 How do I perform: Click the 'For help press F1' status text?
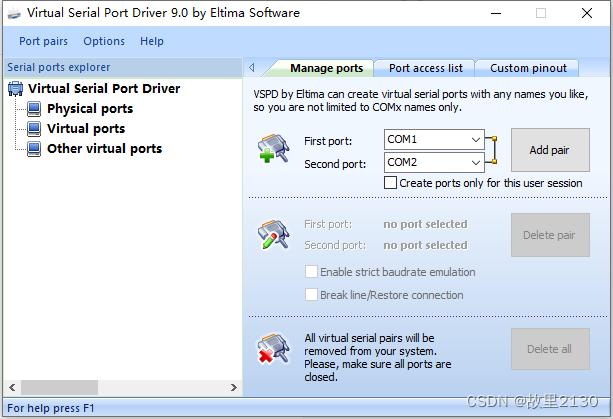coord(51,408)
